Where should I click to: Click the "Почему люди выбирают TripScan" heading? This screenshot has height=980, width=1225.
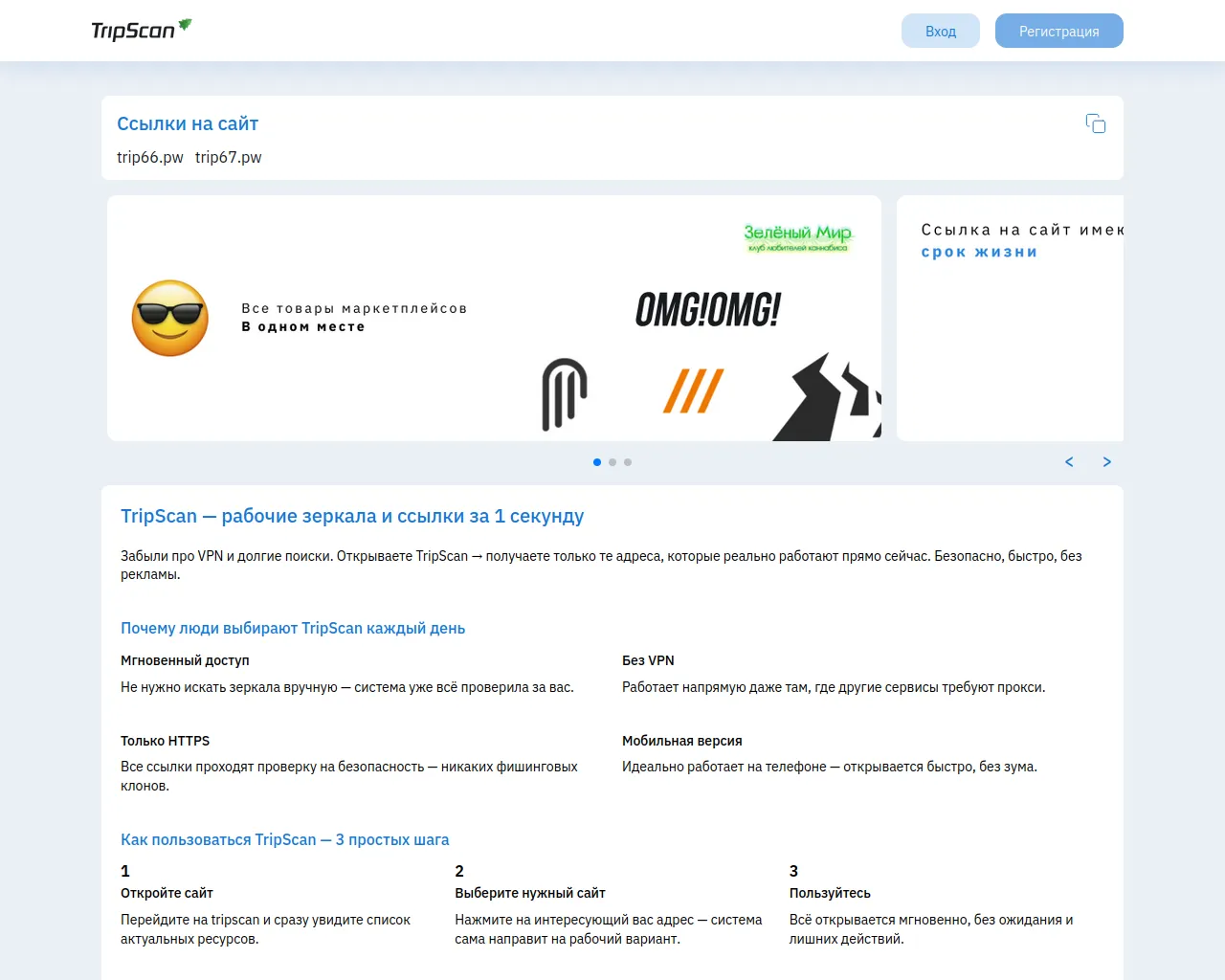click(x=293, y=628)
